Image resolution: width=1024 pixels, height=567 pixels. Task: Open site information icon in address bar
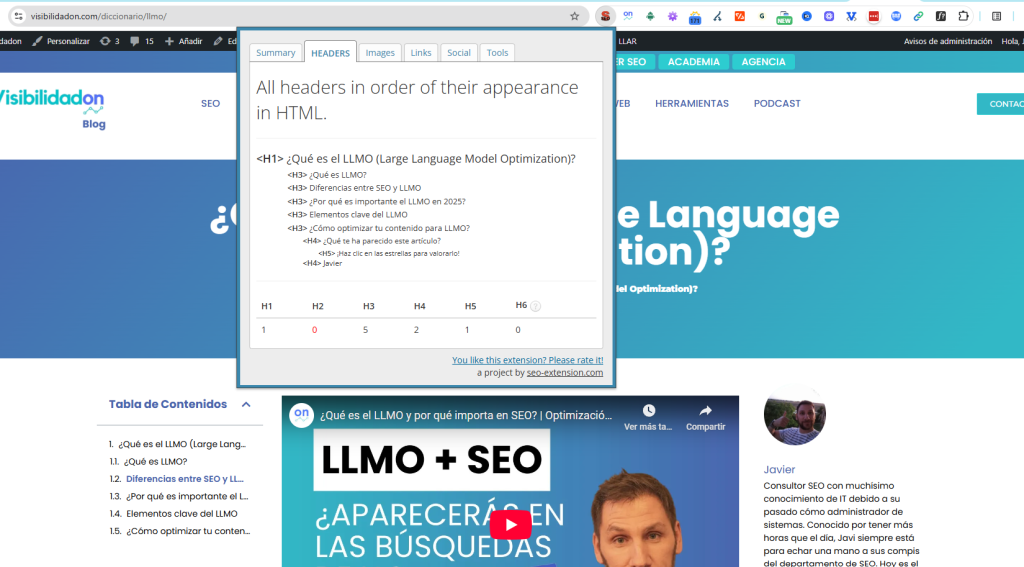(18, 16)
